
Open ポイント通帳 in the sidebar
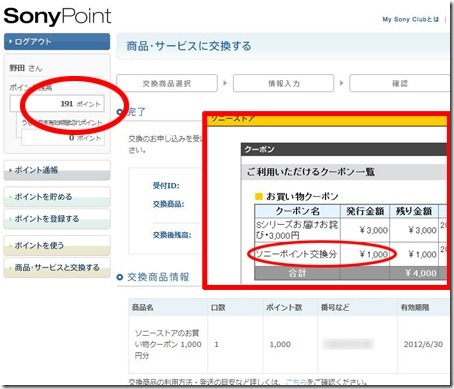coord(57,170)
